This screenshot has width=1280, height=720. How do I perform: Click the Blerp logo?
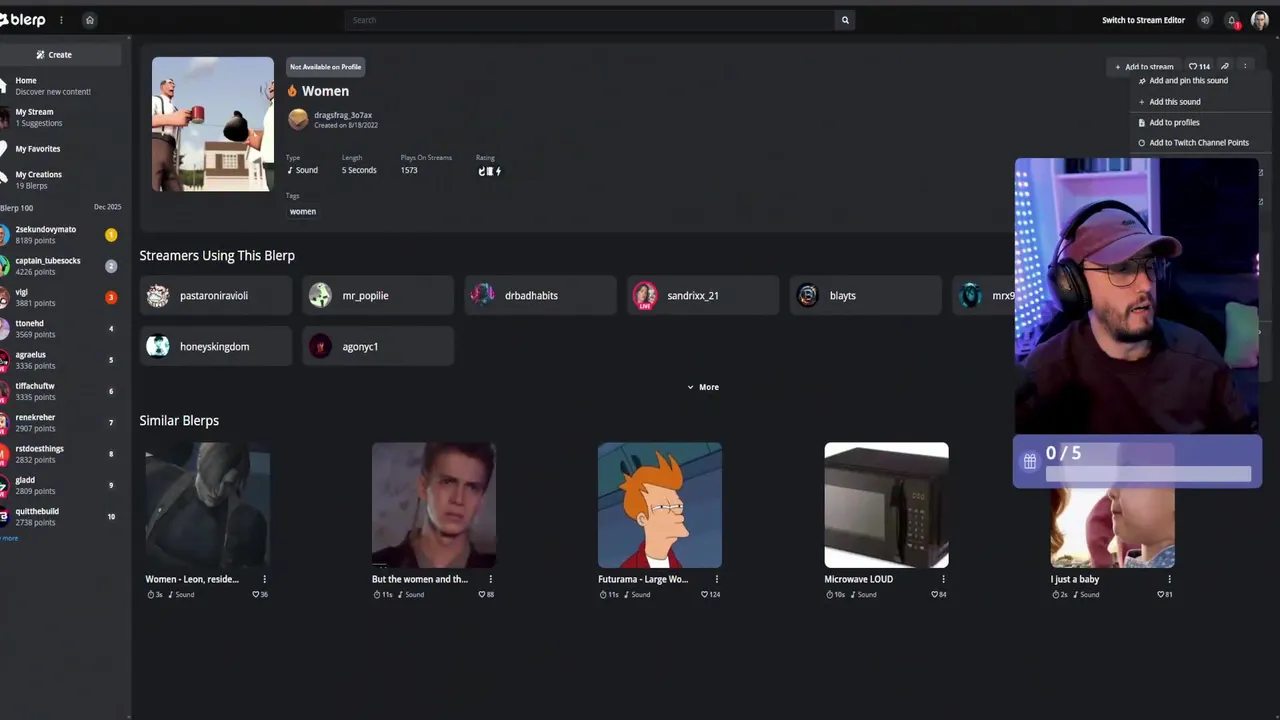tap(22, 20)
